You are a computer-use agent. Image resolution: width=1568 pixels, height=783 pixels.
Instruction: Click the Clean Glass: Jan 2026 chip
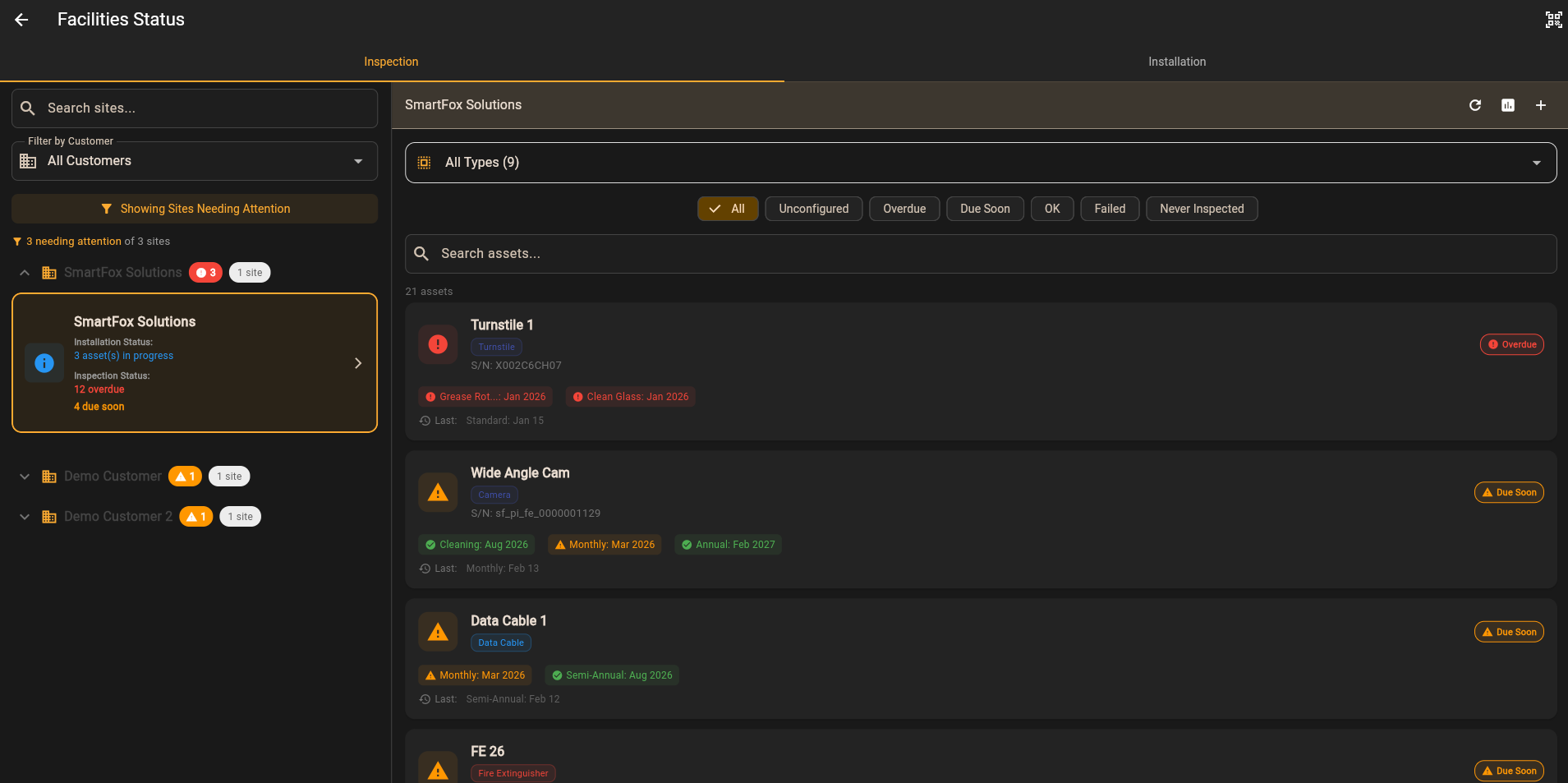coord(631,397)
